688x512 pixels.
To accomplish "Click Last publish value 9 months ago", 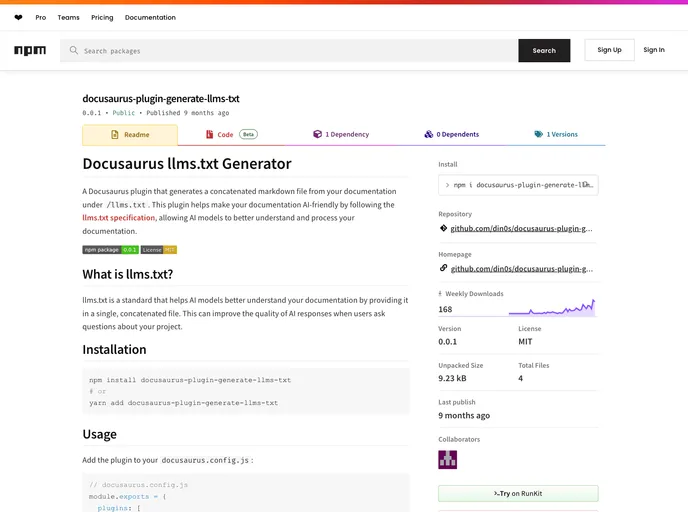I will 464,415.
